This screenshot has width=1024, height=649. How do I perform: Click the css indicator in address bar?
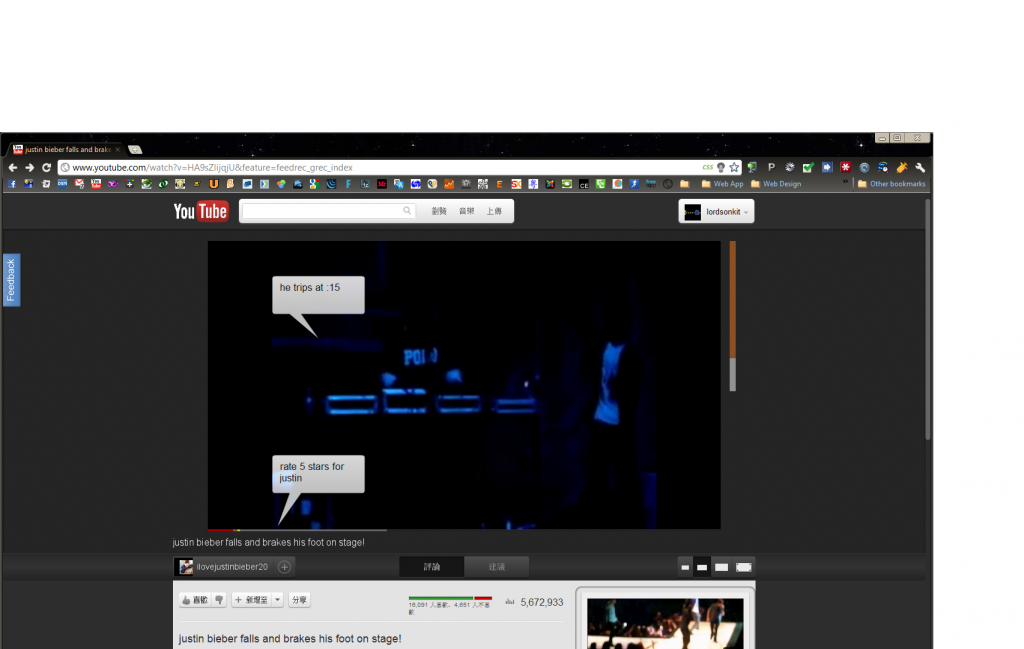click(708, 167)
